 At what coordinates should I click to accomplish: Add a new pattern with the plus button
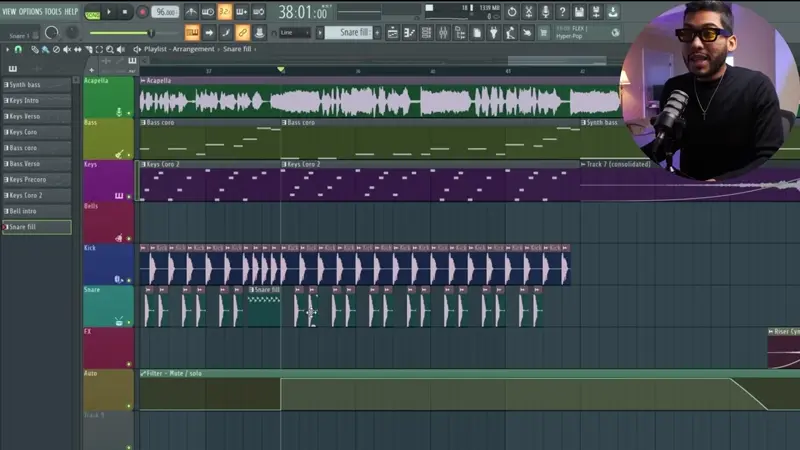[x=378, y=33]
